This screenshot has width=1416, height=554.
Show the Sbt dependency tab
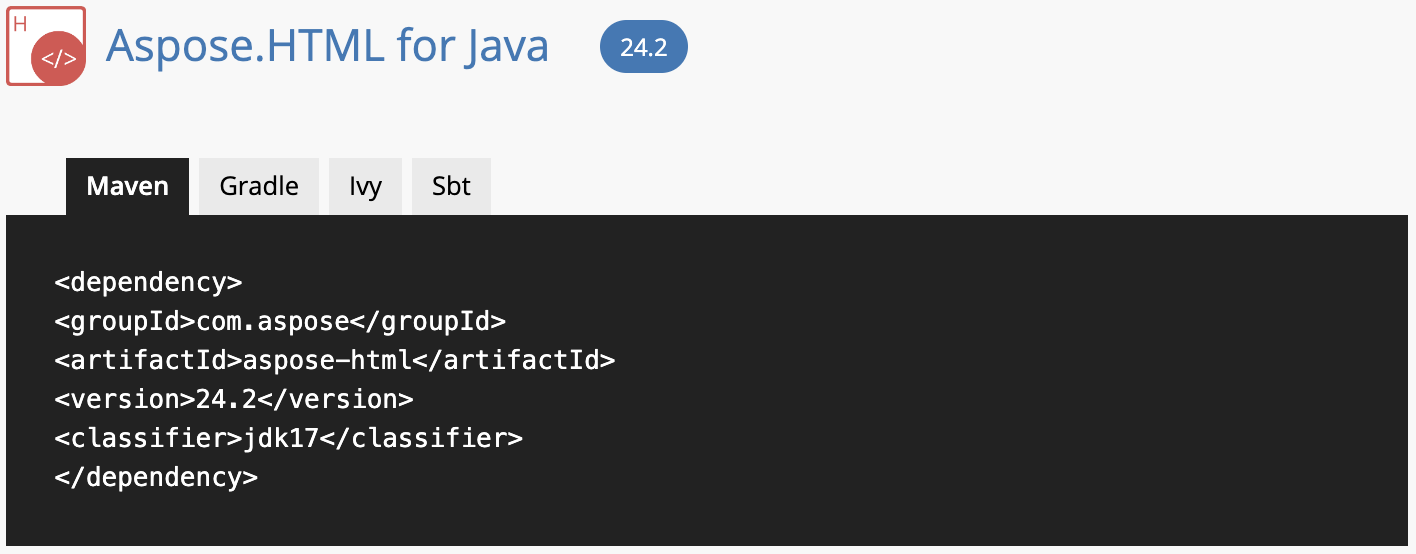tap(451, 186)
